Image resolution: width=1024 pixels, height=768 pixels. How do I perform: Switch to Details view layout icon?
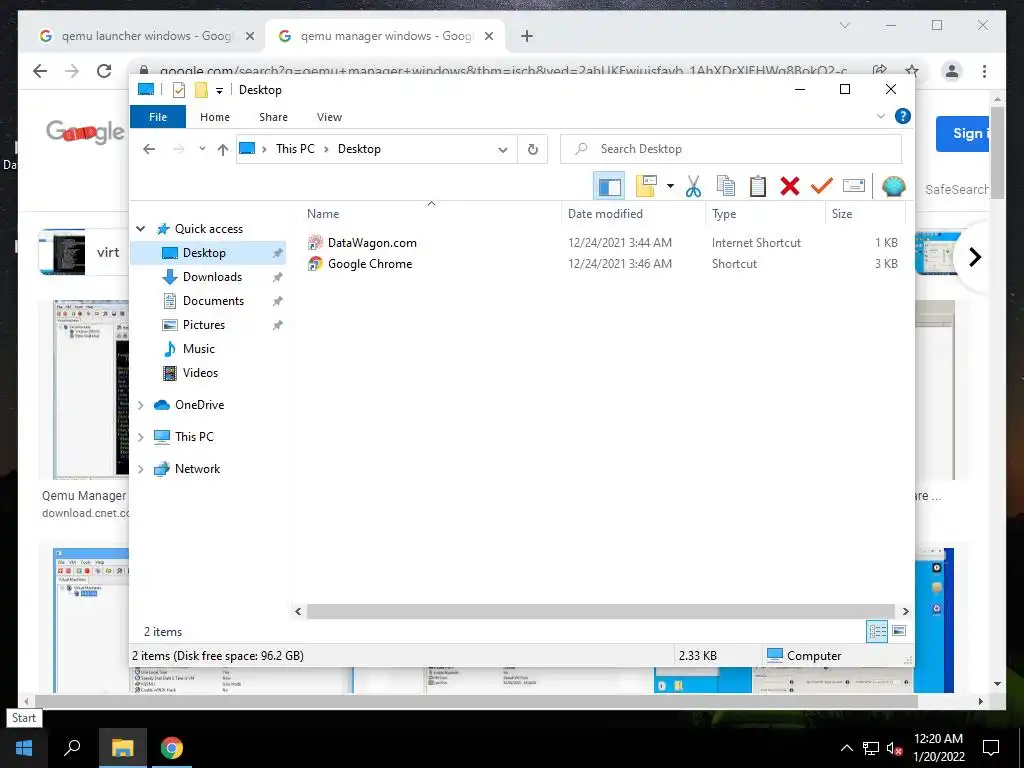(x=877, y=631)
